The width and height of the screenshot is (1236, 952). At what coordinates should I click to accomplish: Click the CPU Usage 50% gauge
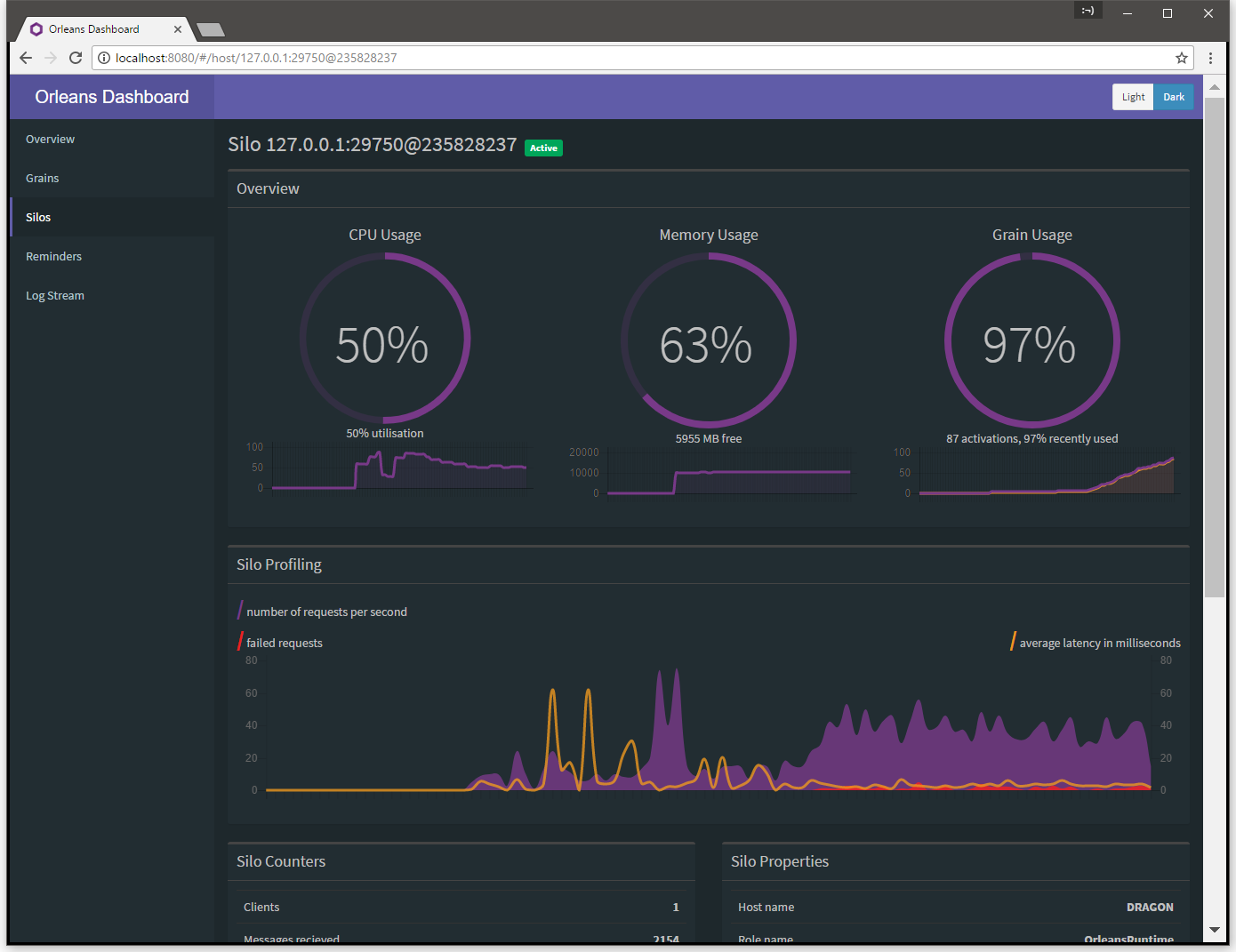pos(384,339)
